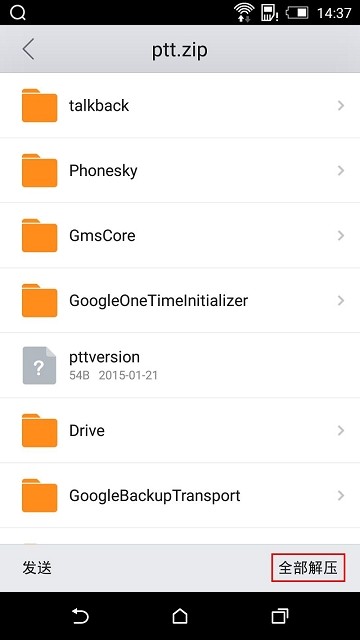This screenshot has width=360, height=640.
Task: Tap the back arrow beside ptt.zip
Action: 28,50
